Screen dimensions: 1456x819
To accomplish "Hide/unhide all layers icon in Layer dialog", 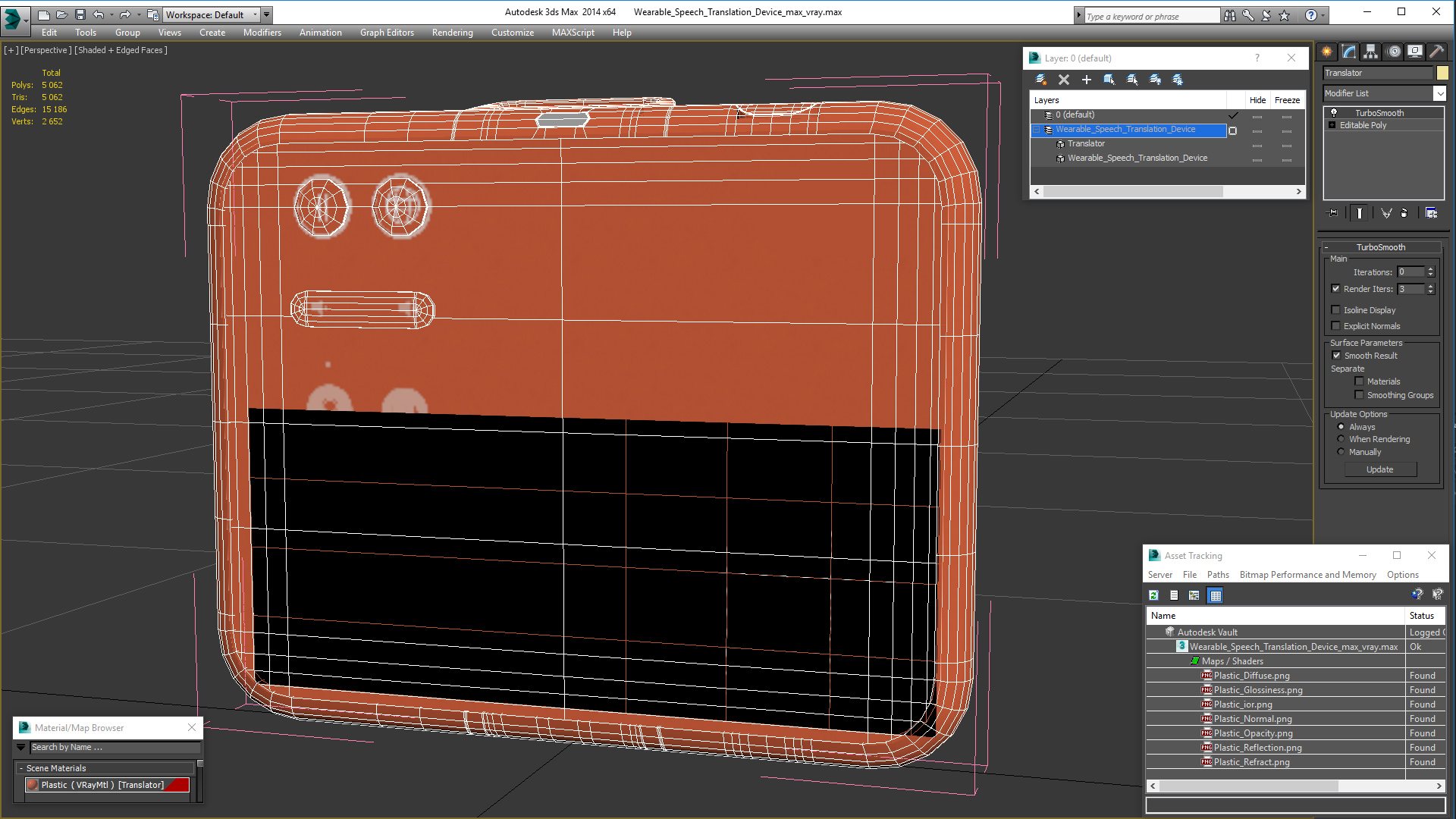I will (x=1155, y=80).
